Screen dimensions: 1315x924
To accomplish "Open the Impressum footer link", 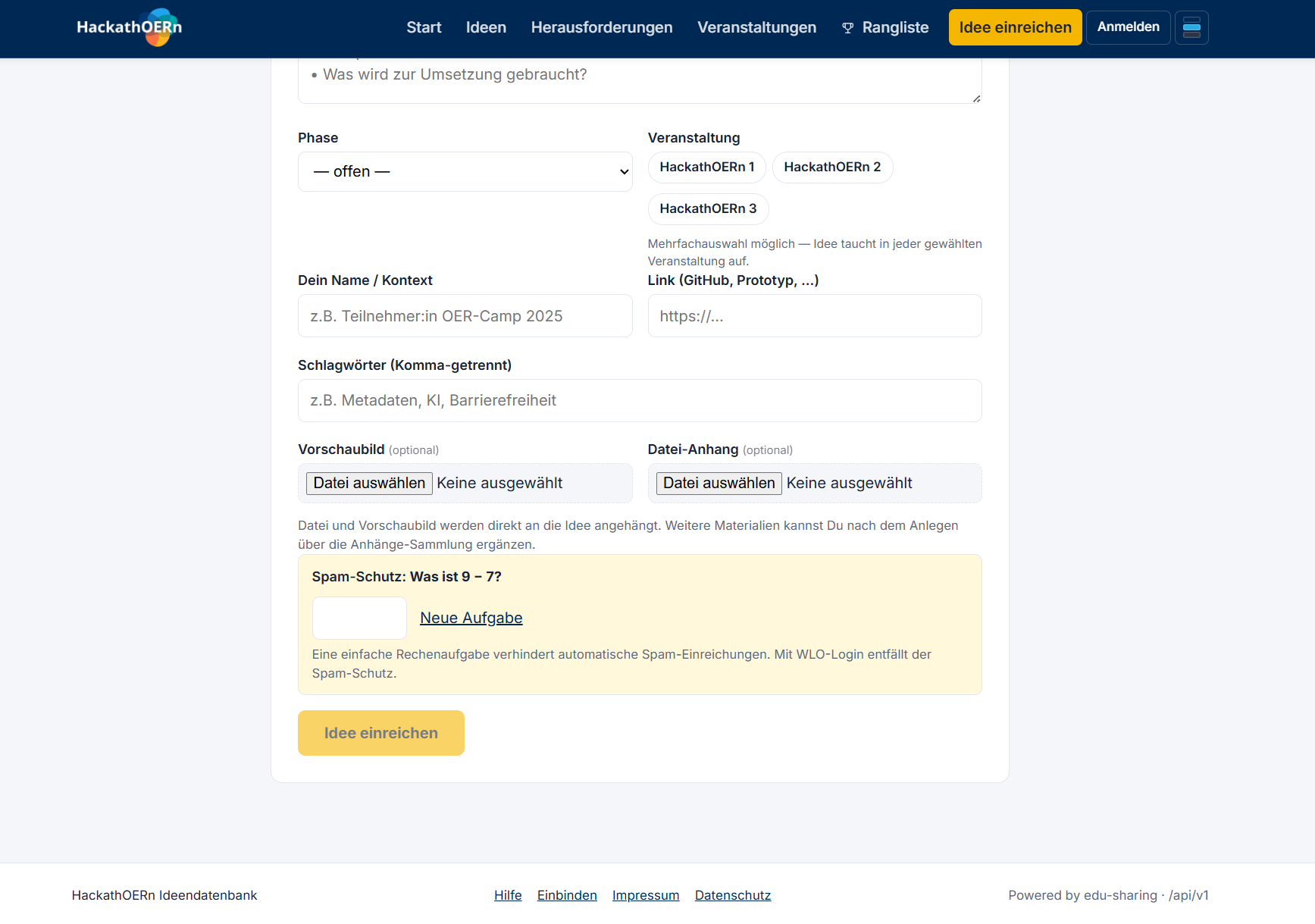I will click(646, 895).
